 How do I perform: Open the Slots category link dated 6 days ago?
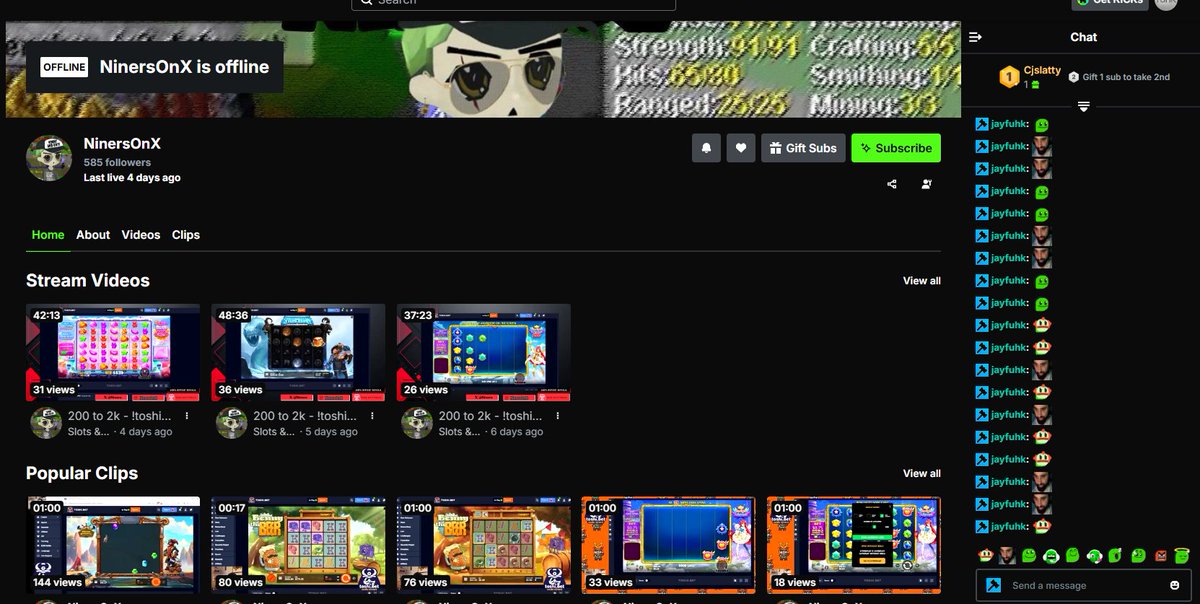(x=458, y=432)
